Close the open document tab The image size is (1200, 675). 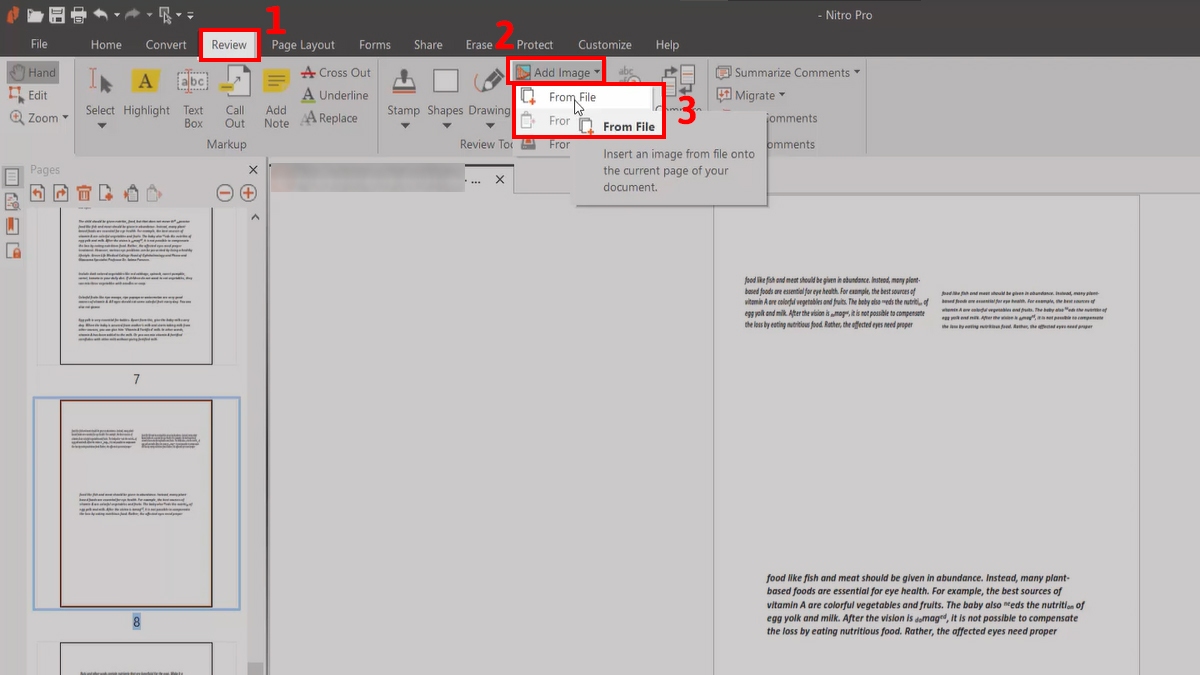(501, 180)
